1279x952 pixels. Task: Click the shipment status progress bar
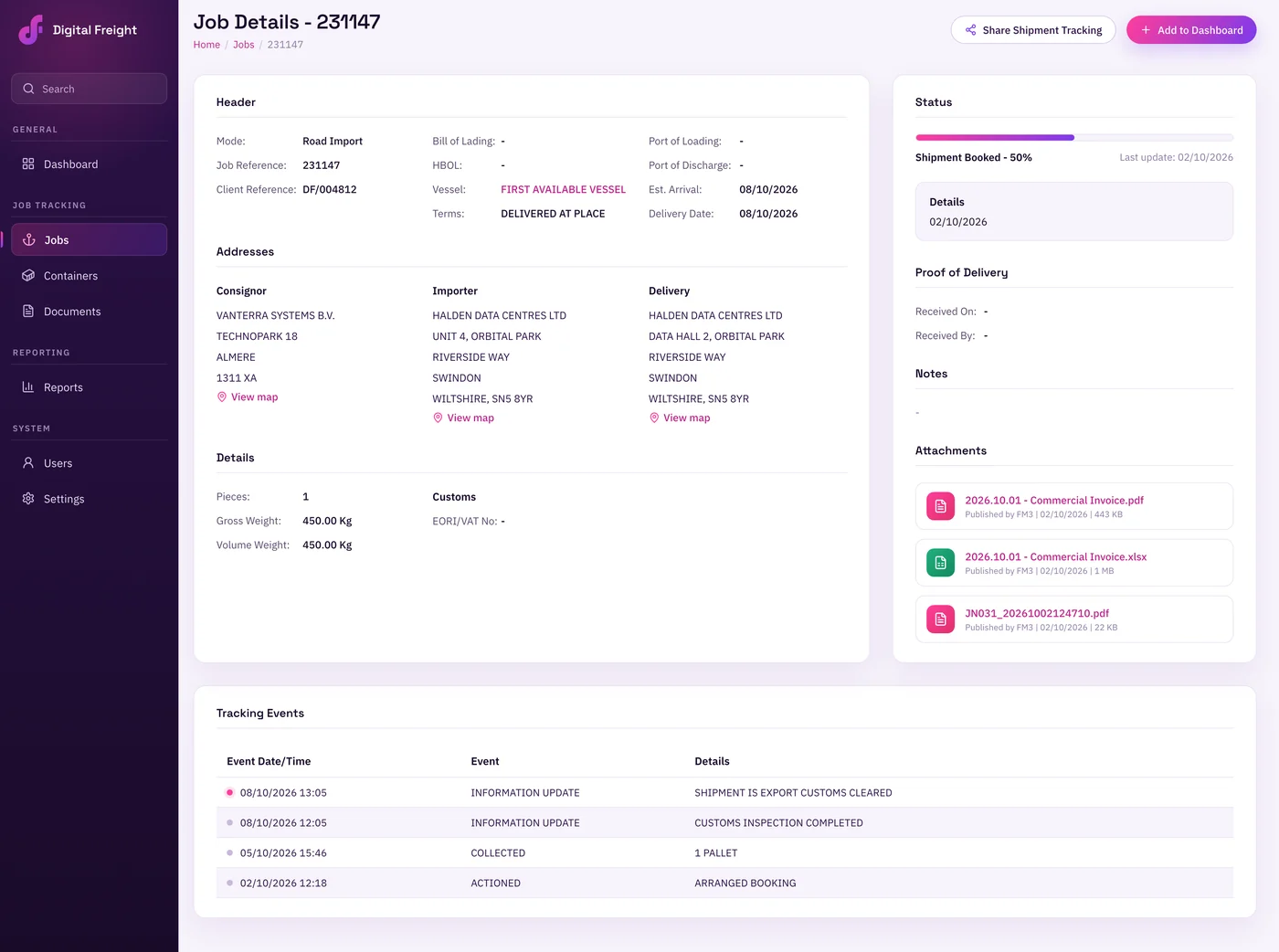coord(1074,138)
